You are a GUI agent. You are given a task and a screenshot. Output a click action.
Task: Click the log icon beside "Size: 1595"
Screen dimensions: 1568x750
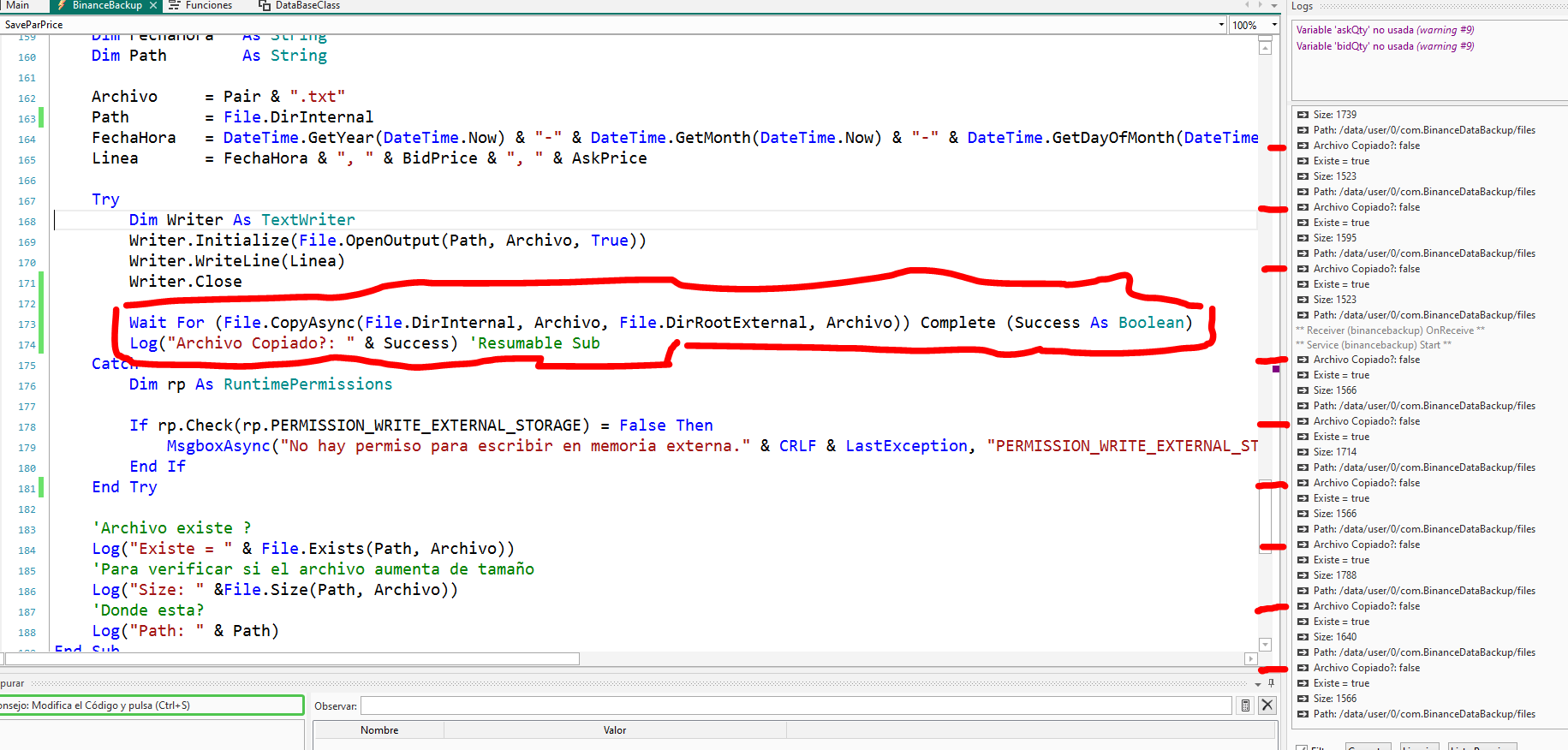tap(1303, 238)
